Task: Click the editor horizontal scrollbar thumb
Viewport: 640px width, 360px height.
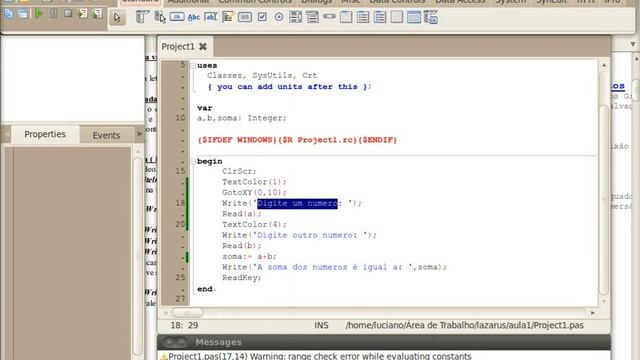Action: [187, 313]
